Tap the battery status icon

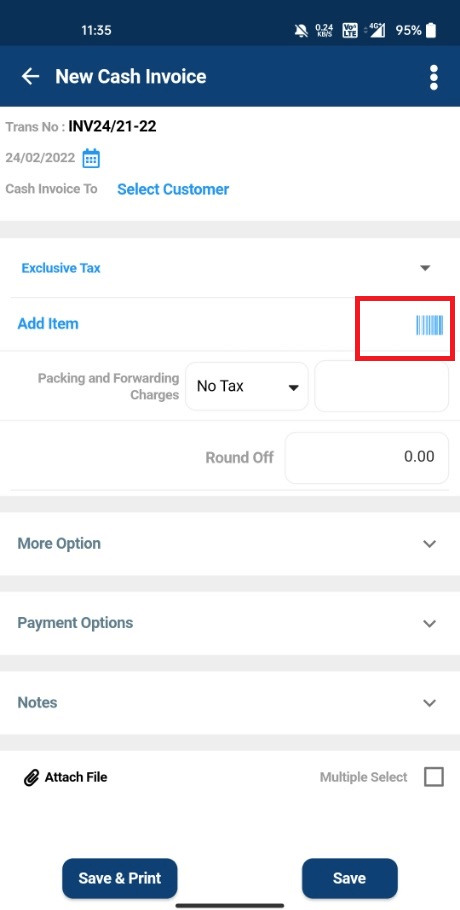coord(431,30)
